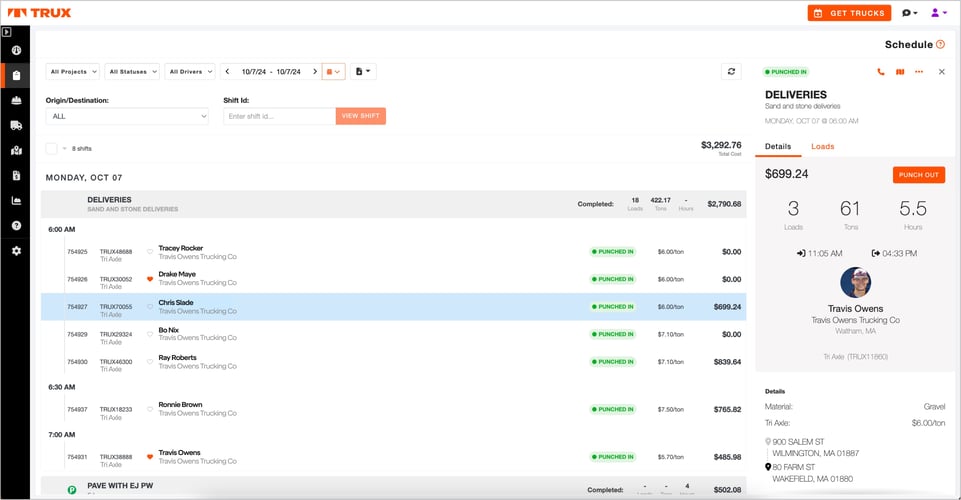Click the 10/7/24 - 10/7/24 date range
Image resolution: width=961 pixels, height=500 pixels.
271,72
